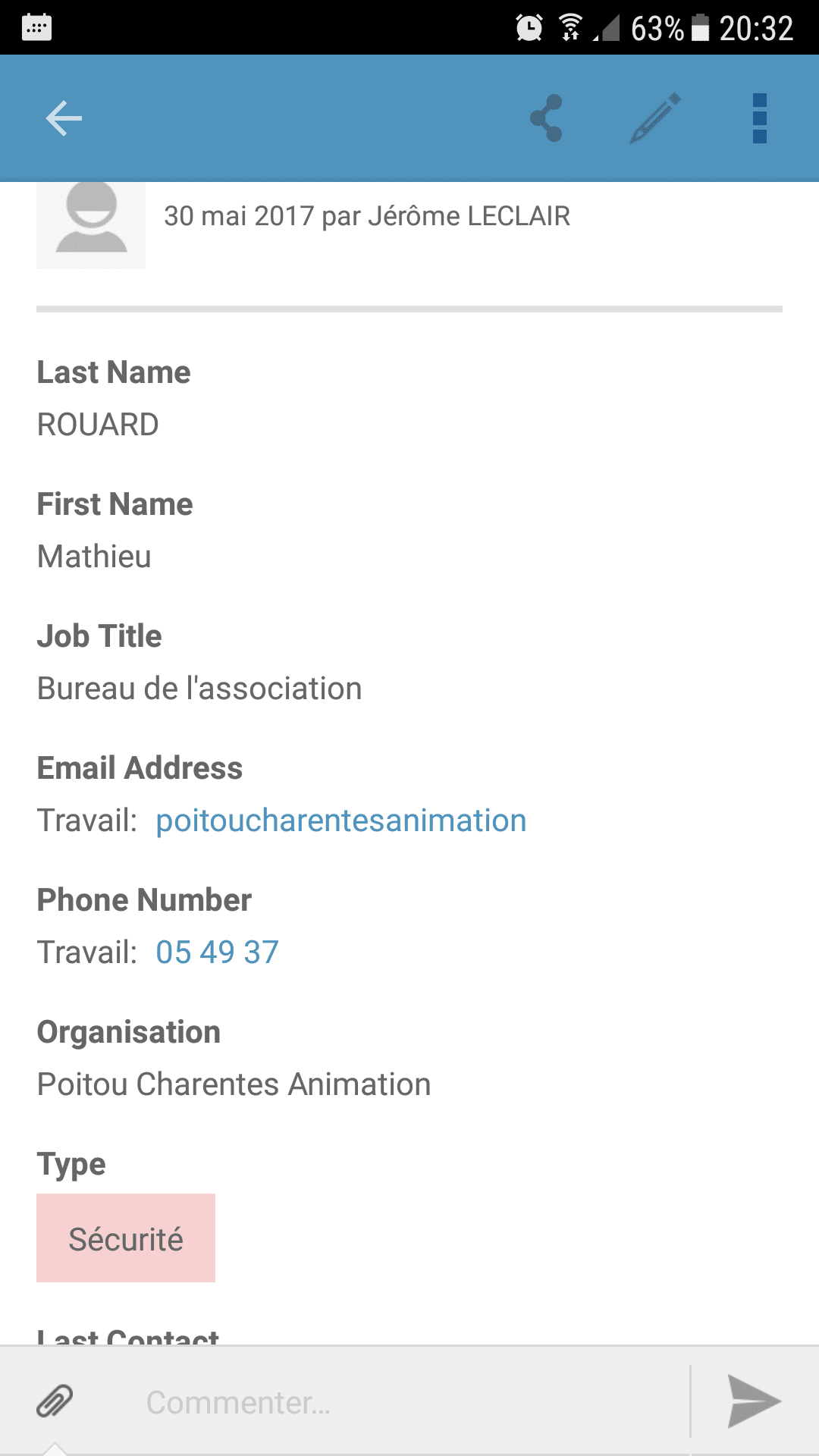Viewport: 819px width, 1456px height.
Task: Tap the paperclip attachment icon
Action: coord(55,1401)
